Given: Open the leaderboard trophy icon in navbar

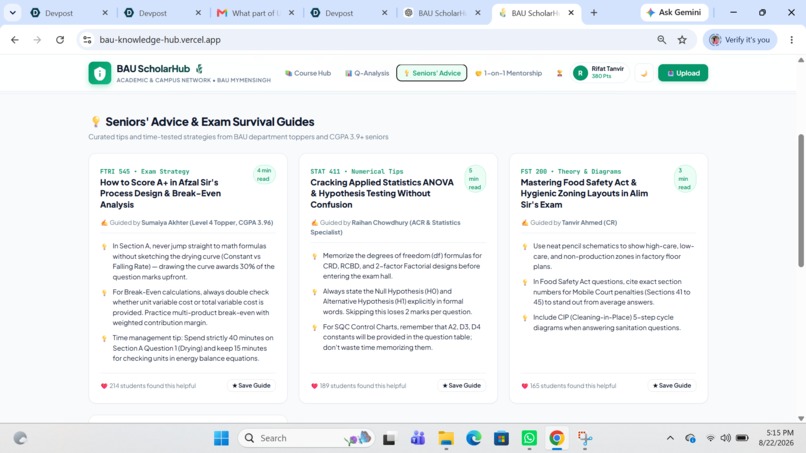Looking at the screenshot, I should tap(559, 73).
